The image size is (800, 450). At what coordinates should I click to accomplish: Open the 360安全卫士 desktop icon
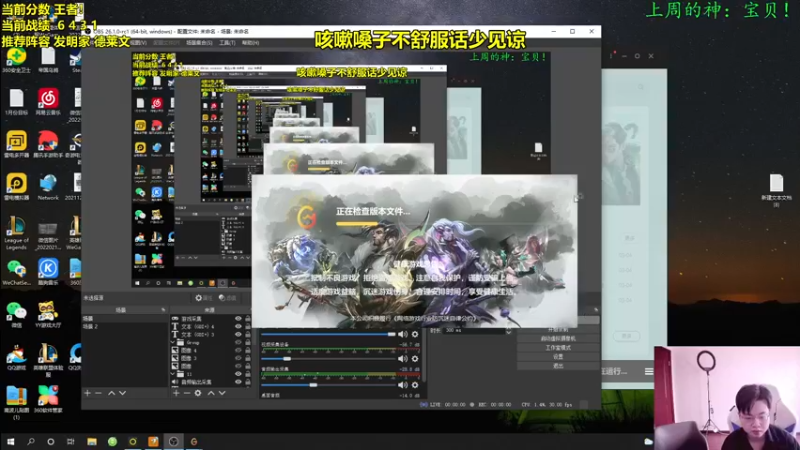pos(16,60)
